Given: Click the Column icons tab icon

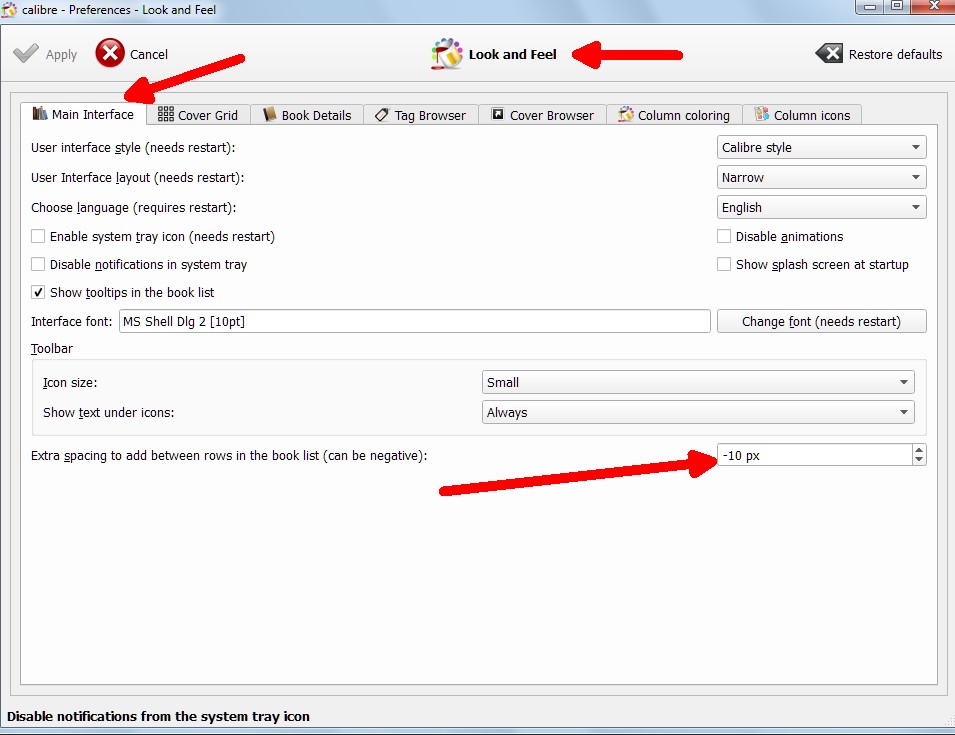Looking at the screenshot, I should click(x=761, y=114).
